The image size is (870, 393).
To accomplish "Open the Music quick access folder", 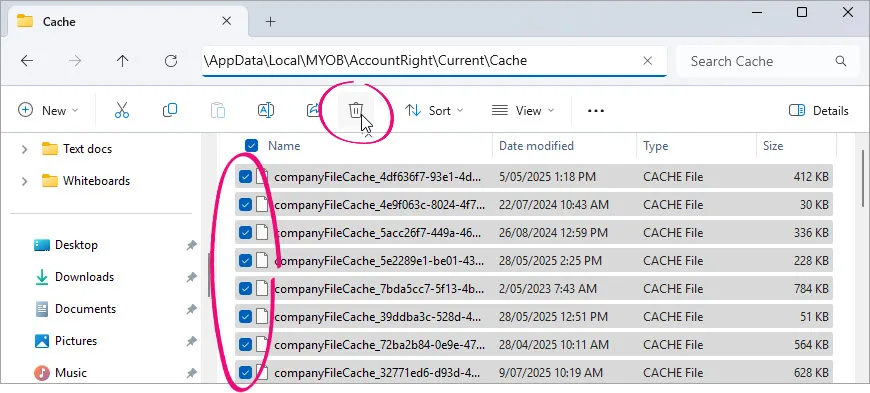I will click(x=70, y=373).
